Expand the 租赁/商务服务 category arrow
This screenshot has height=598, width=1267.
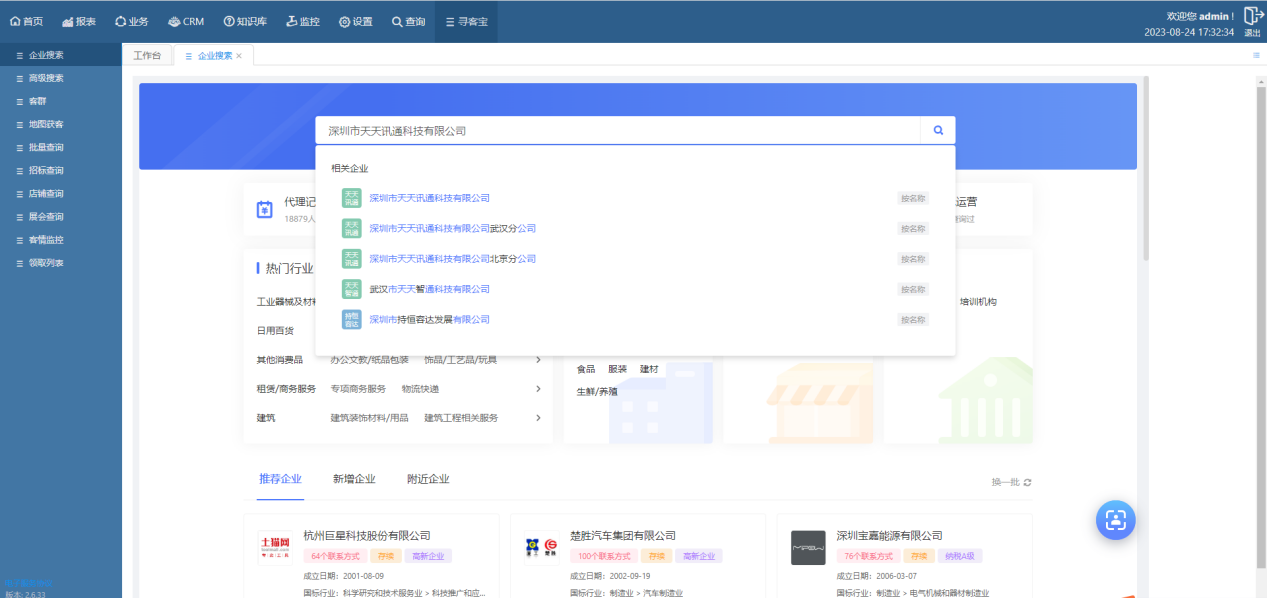[x=538, y=389]
